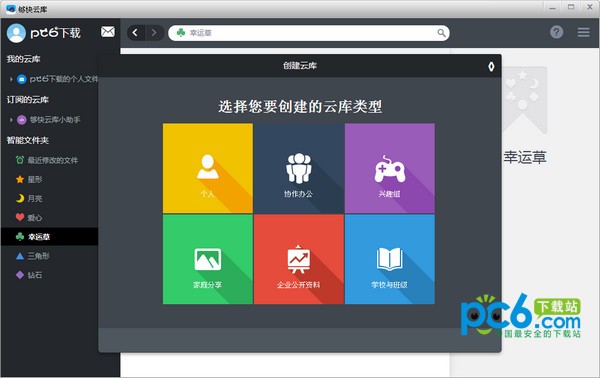This screenshot has width=600, height=378.
Task: Pick the 学校与班级 school tile
Action: [390, 259]
